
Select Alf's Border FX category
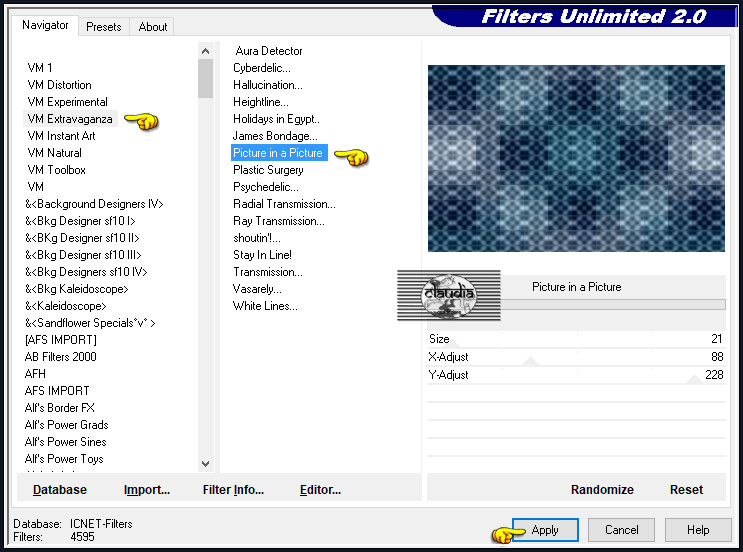(60, 408)
